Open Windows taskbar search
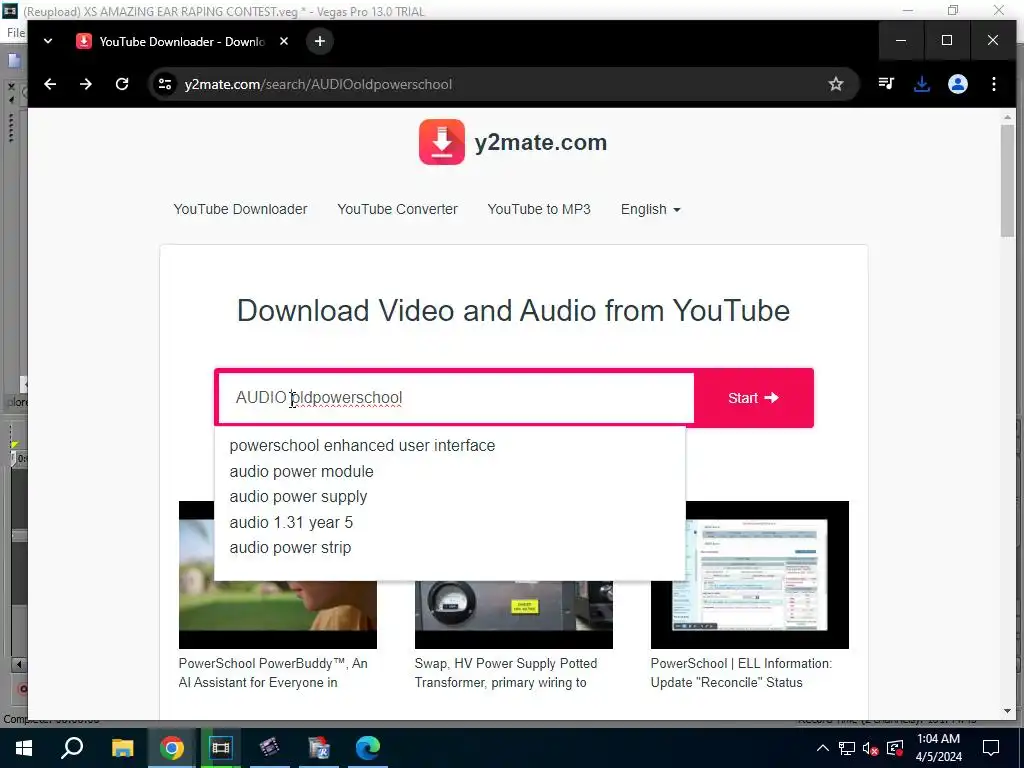Screen dimensions: 1024x768 coord(72,748)
